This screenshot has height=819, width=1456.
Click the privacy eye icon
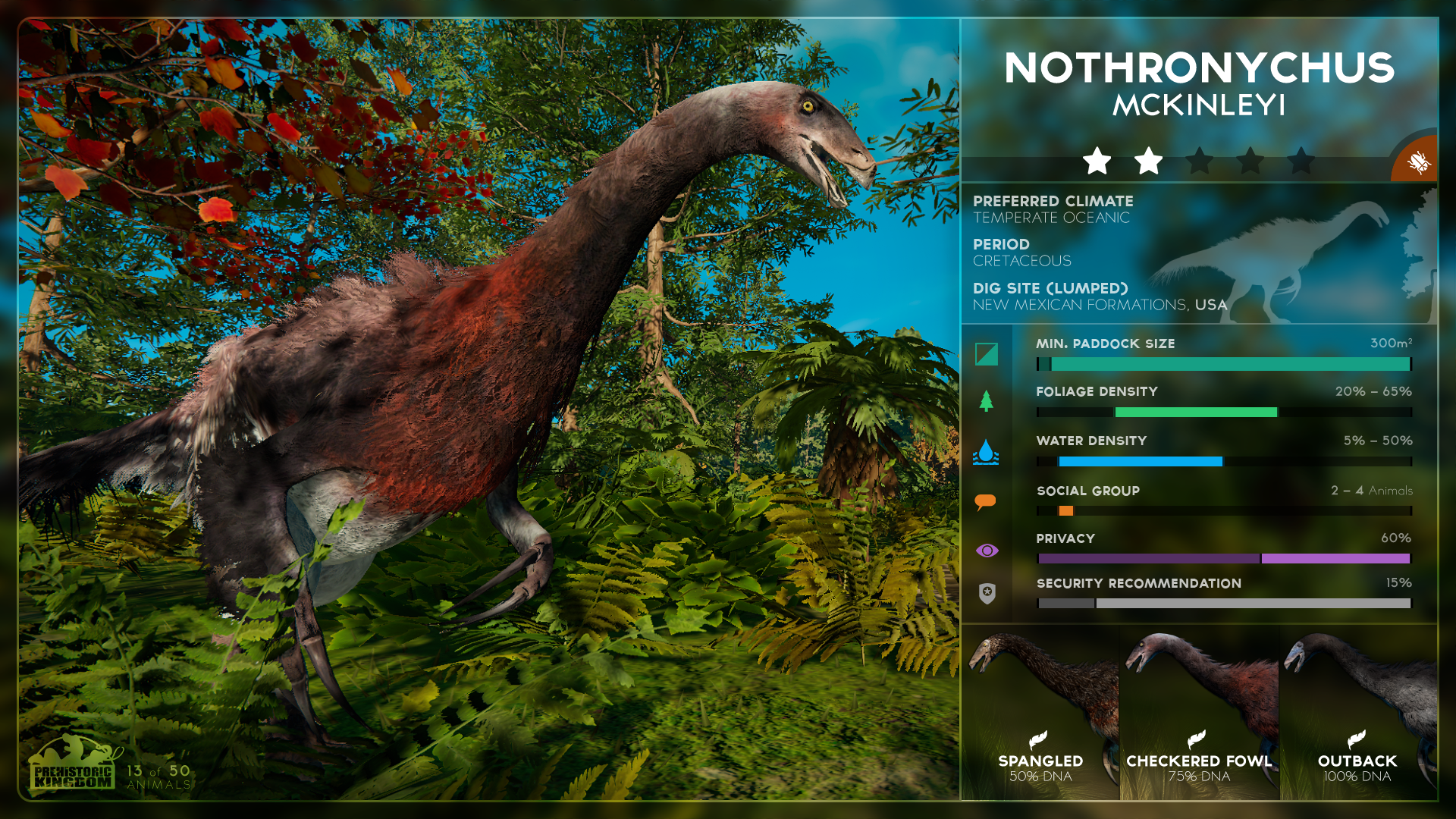point(987,551)
